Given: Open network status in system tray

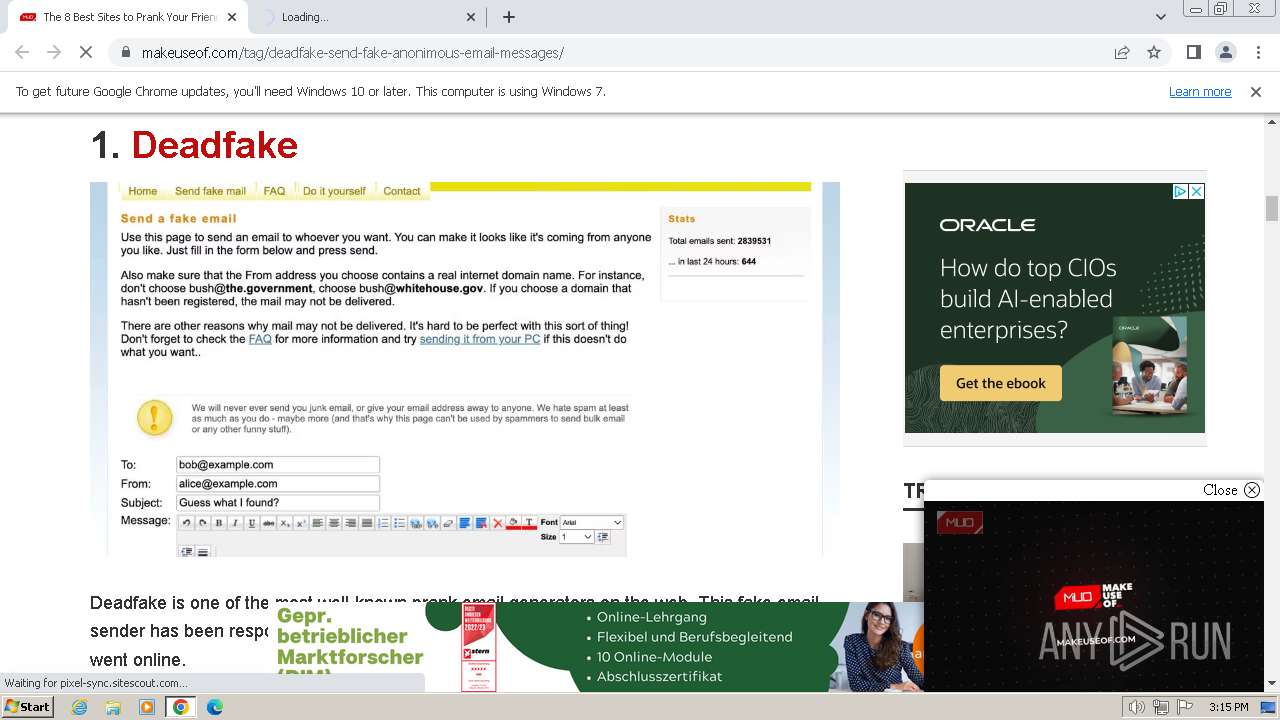Looking at the screenshot, I should pyautogui.click(x=1161, y=707).
